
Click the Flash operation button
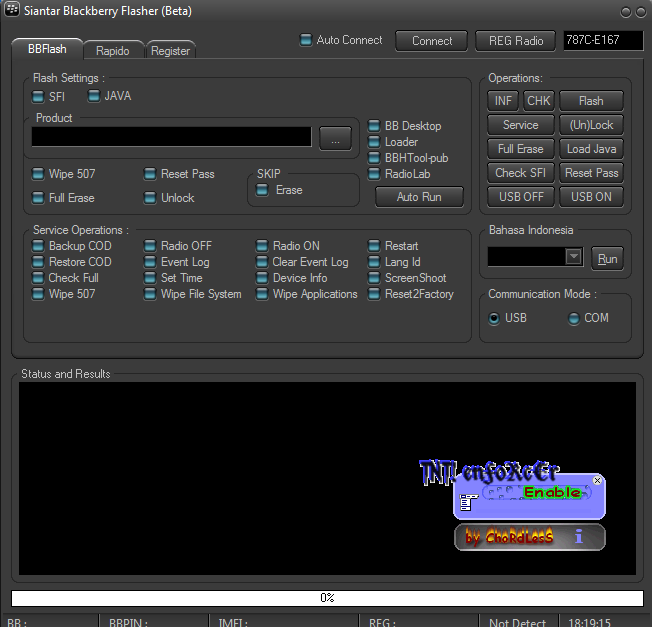pyautogui.click(x=591, y=101)
